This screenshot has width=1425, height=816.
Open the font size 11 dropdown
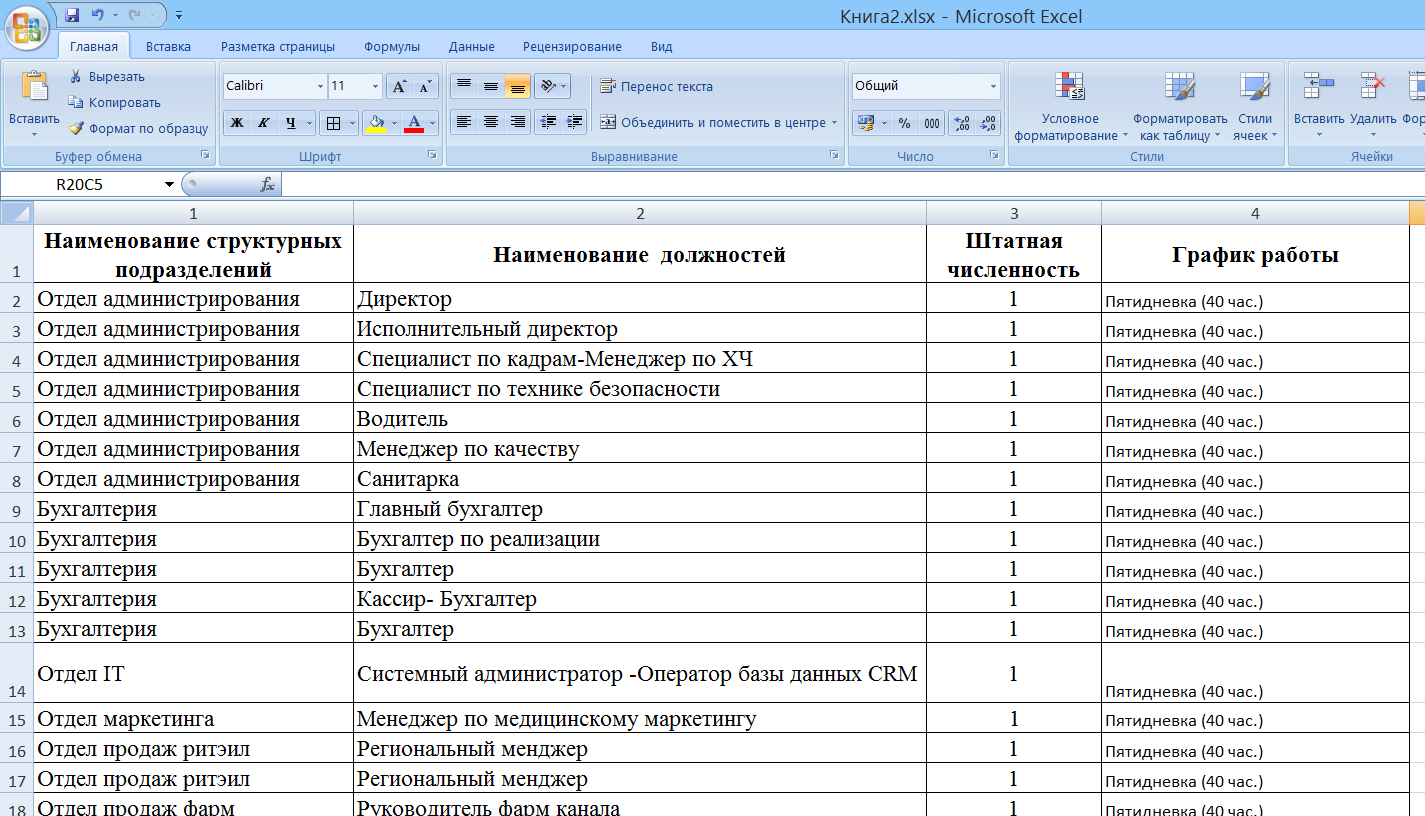(x=376, y=86)
